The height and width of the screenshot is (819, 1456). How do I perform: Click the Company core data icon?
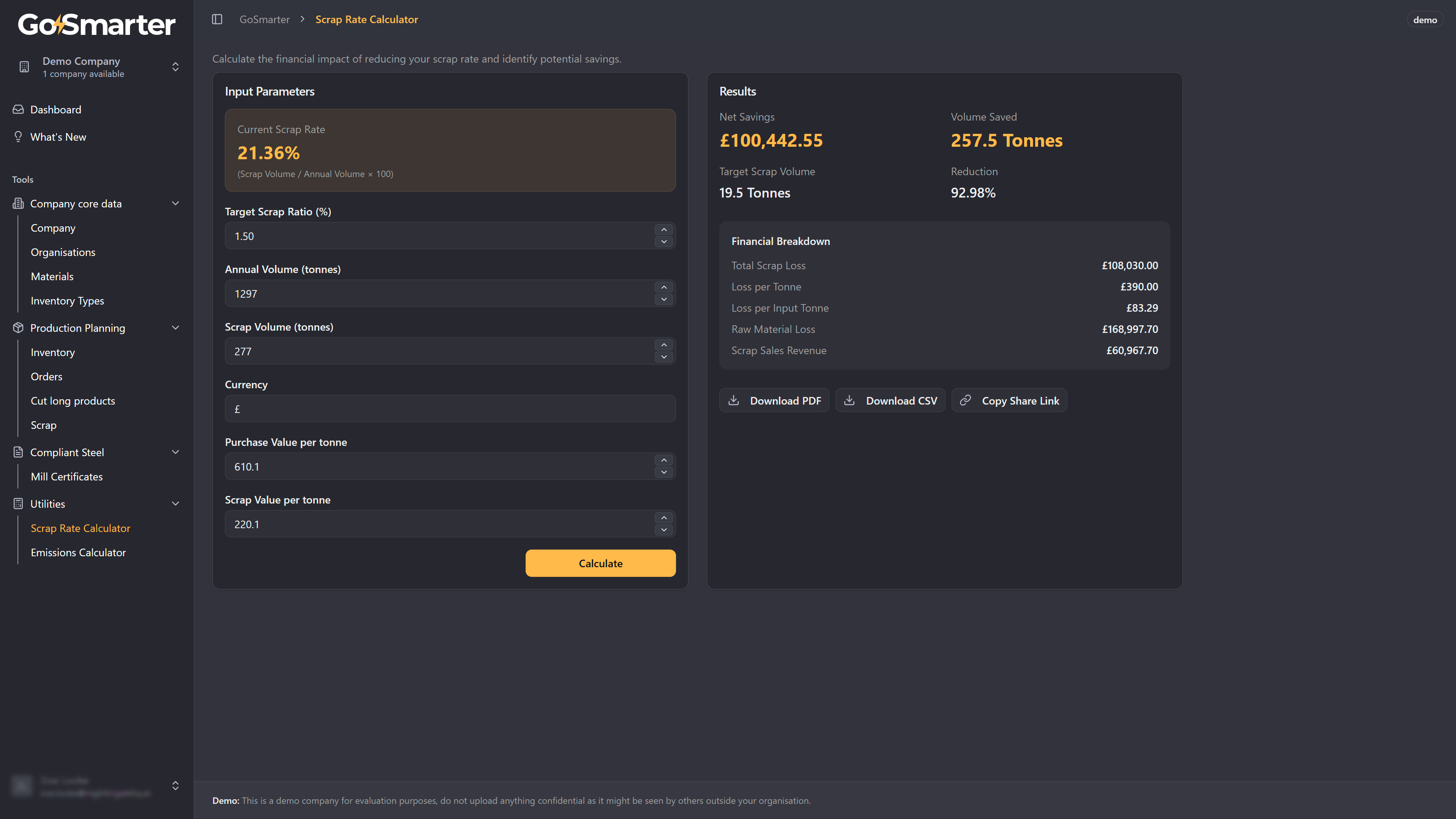coord(18,204)
